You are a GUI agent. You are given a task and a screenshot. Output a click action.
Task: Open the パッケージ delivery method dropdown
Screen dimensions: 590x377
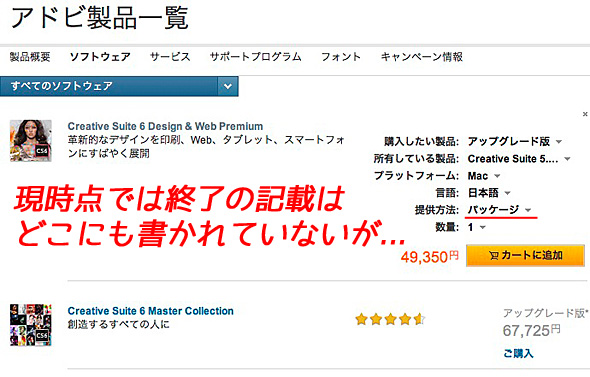click(x=499, y=210)
